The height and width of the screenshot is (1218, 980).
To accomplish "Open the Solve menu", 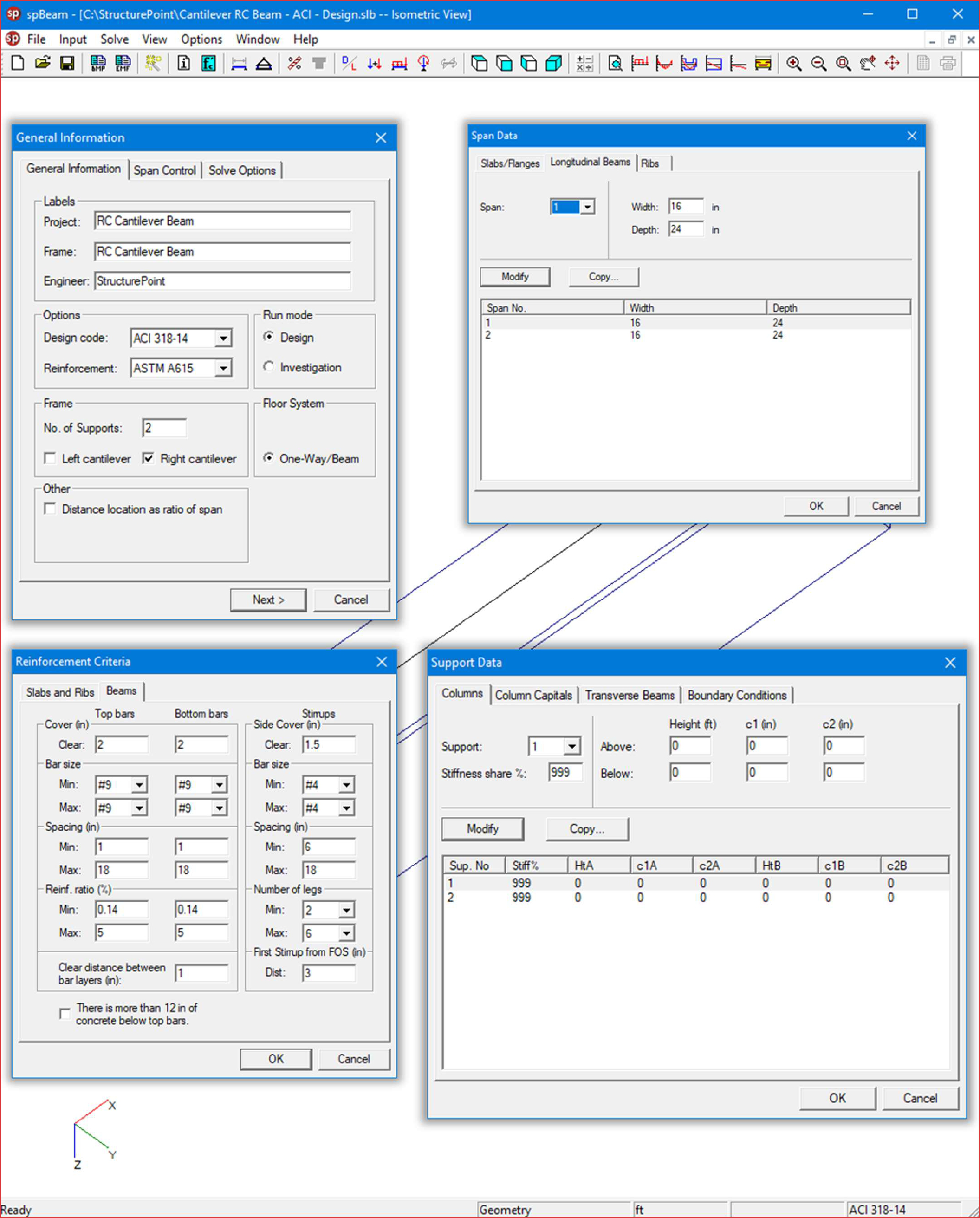I will [115, 39].
